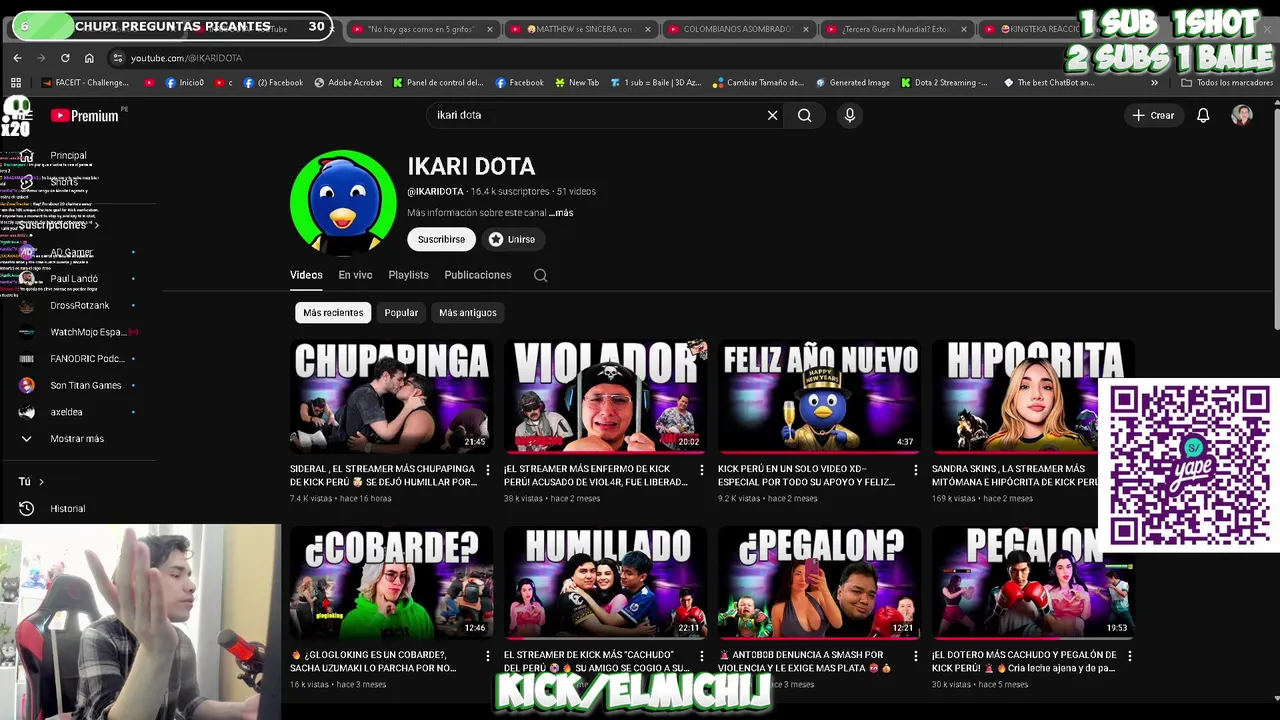Expand subscriptions with Mostrar más
1280x720 pixels.
[77, 438]
